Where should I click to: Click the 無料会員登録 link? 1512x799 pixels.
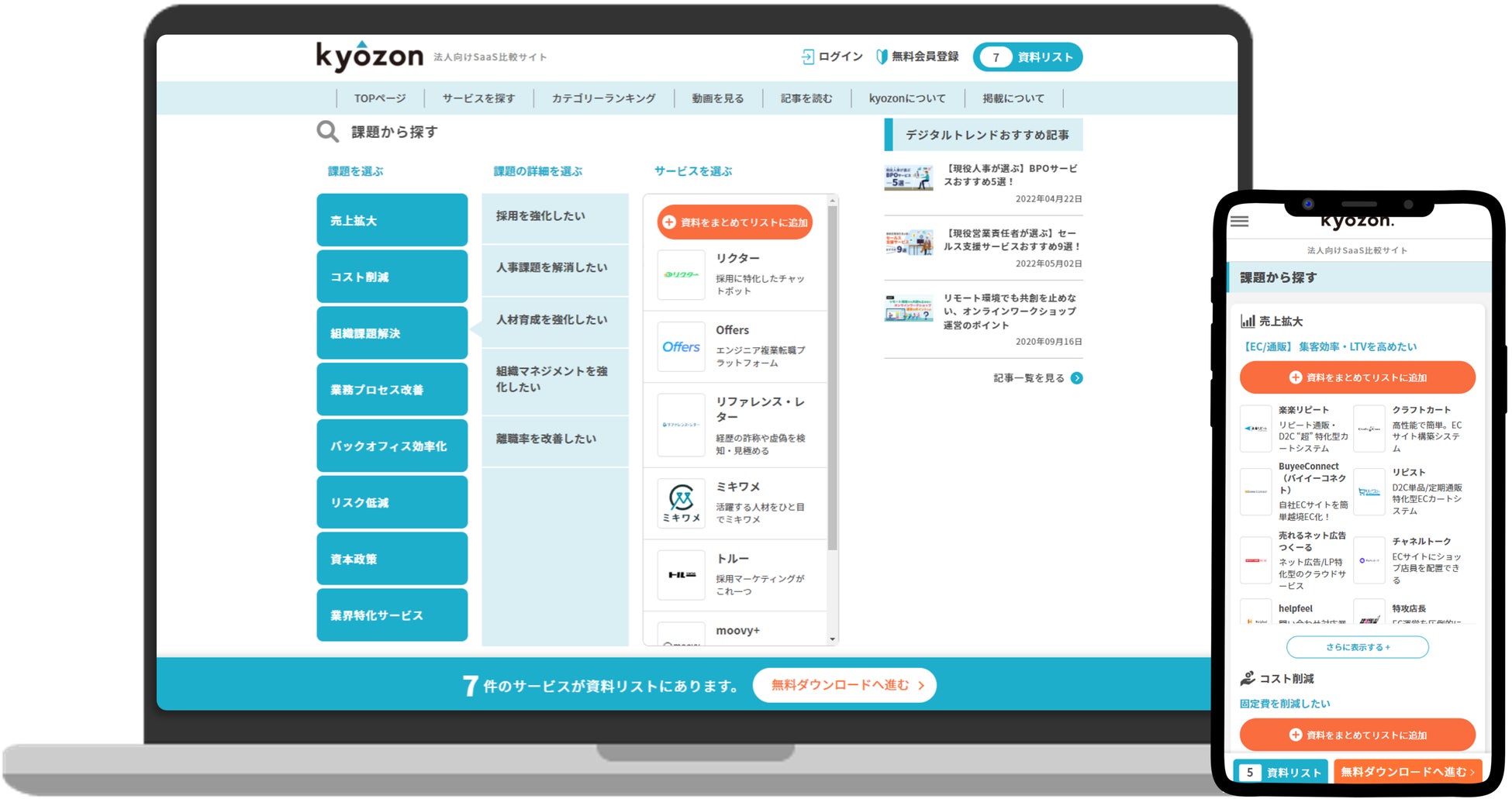pyautogui.click(x=925, y=57)
